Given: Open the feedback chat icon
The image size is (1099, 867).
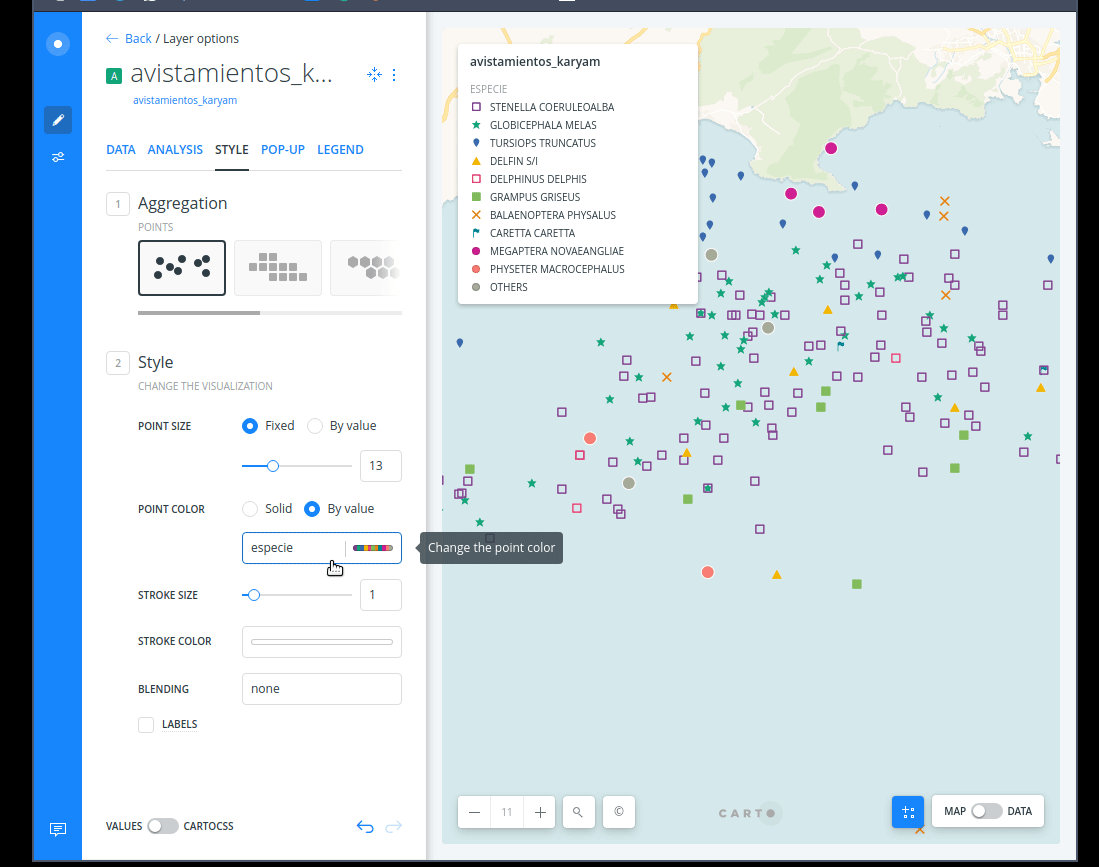Looking at the screenshot, I should coord(58,829).
